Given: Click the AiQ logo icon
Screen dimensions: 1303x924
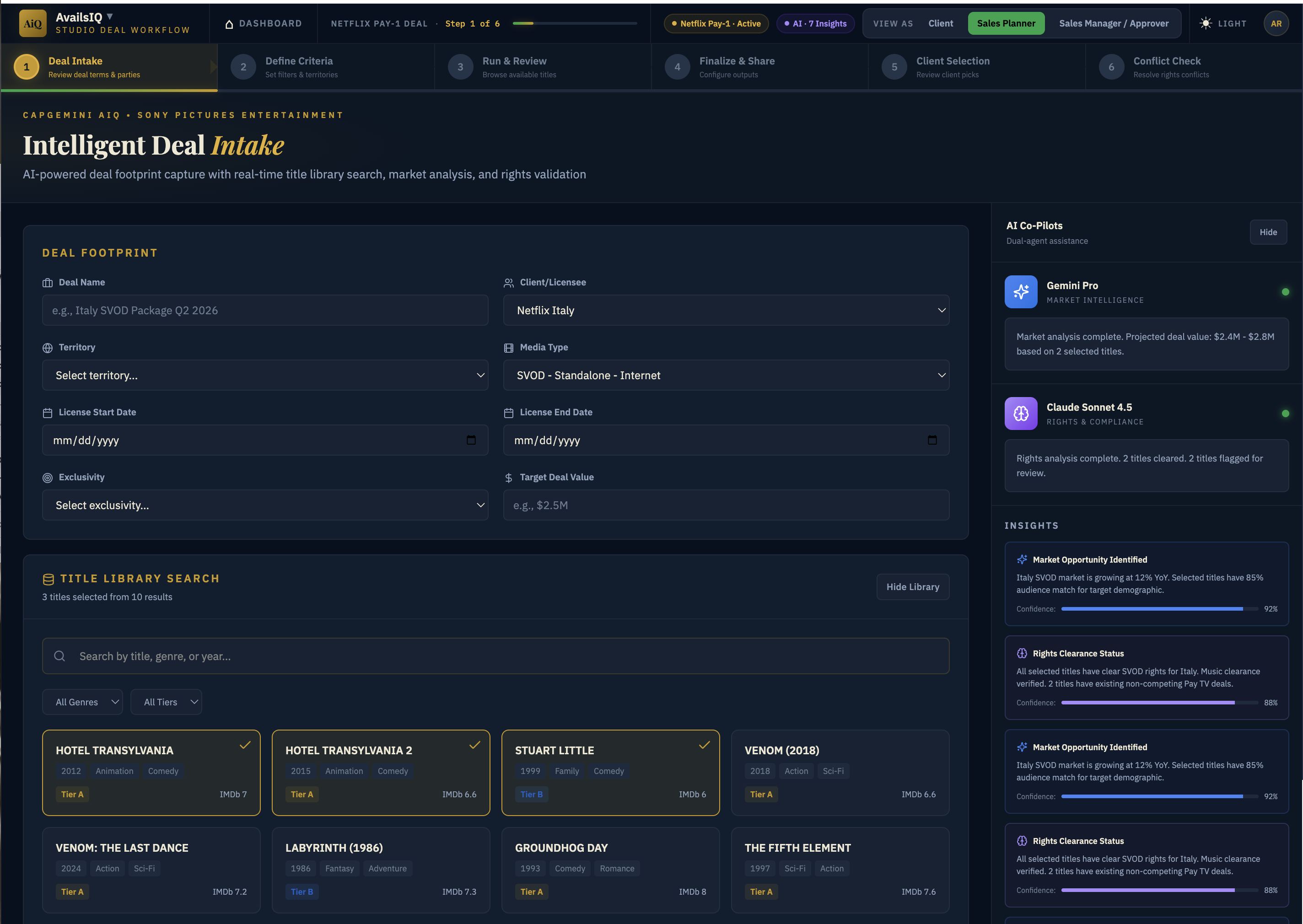Looking at the screenshot, I should click(x=32, y=23).
